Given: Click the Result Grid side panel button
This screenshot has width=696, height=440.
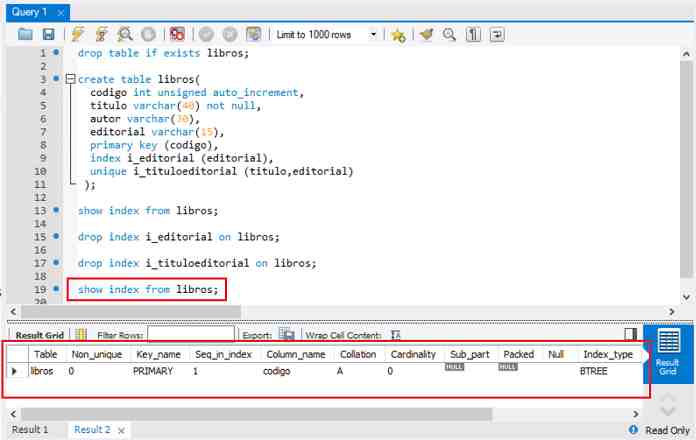Looking at the screenshot, I should (667, 350).
